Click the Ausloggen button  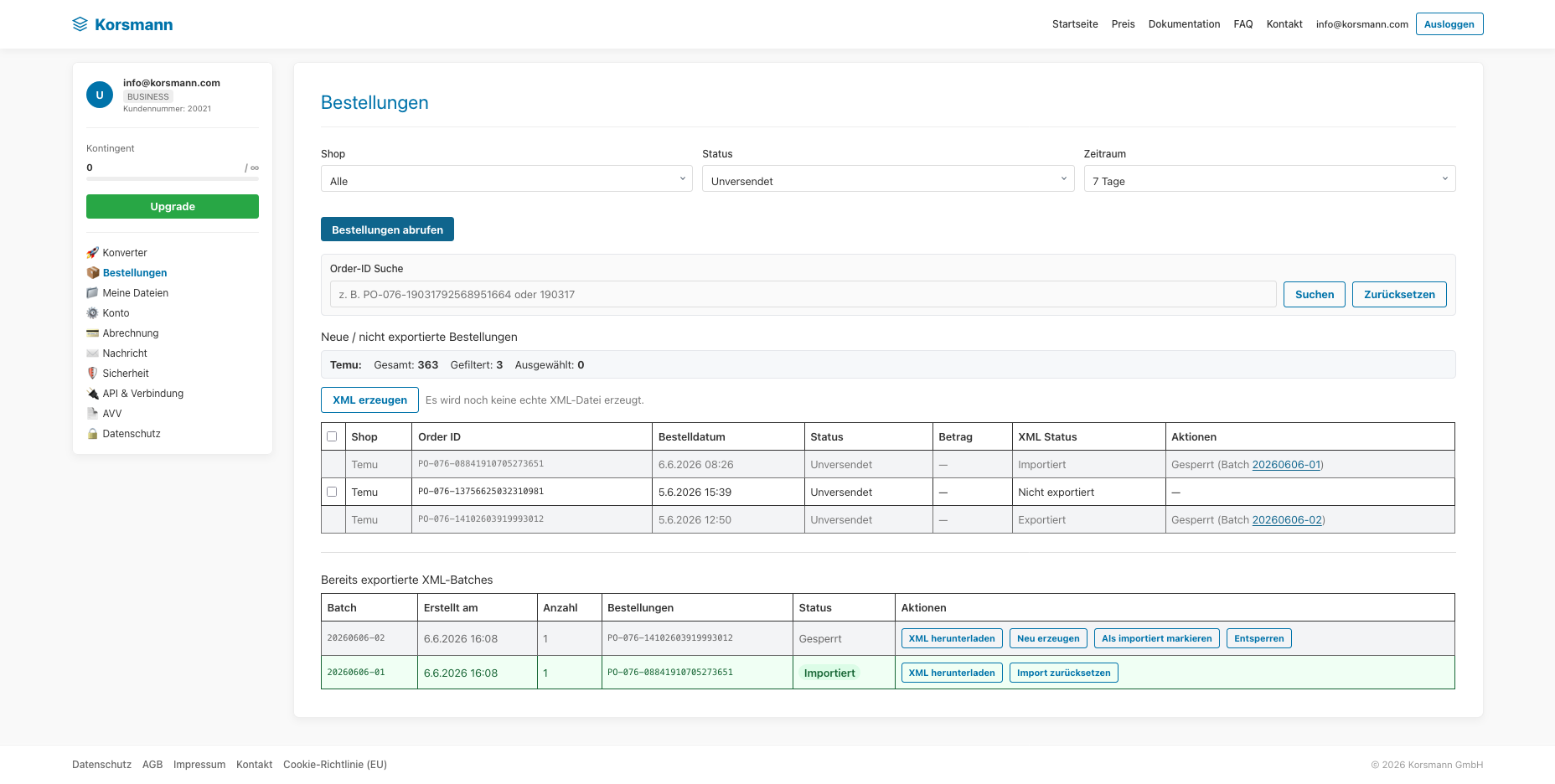pos(1449,24)
